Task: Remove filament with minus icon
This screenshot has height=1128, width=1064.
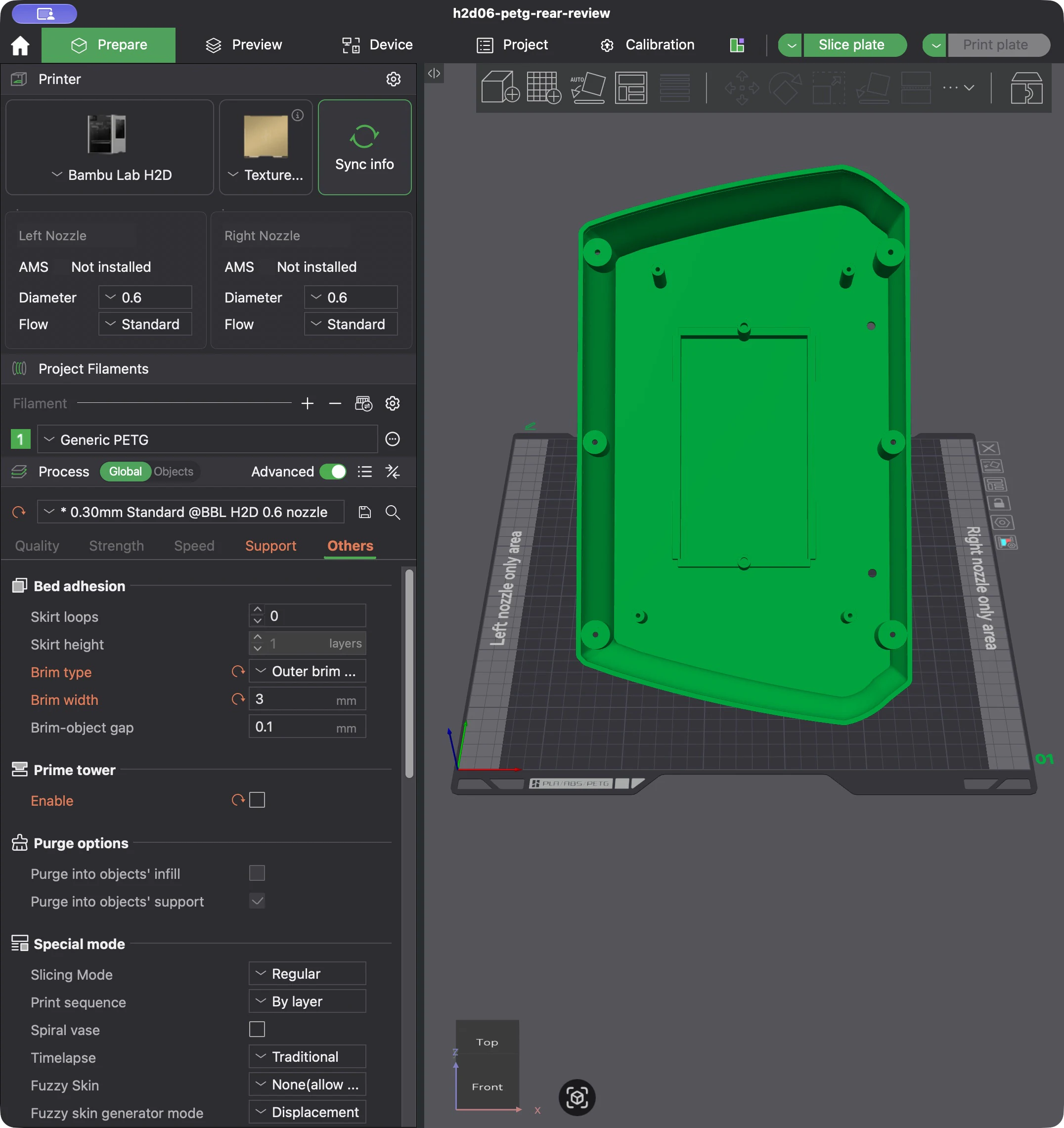Action: (x=335, y=403)
